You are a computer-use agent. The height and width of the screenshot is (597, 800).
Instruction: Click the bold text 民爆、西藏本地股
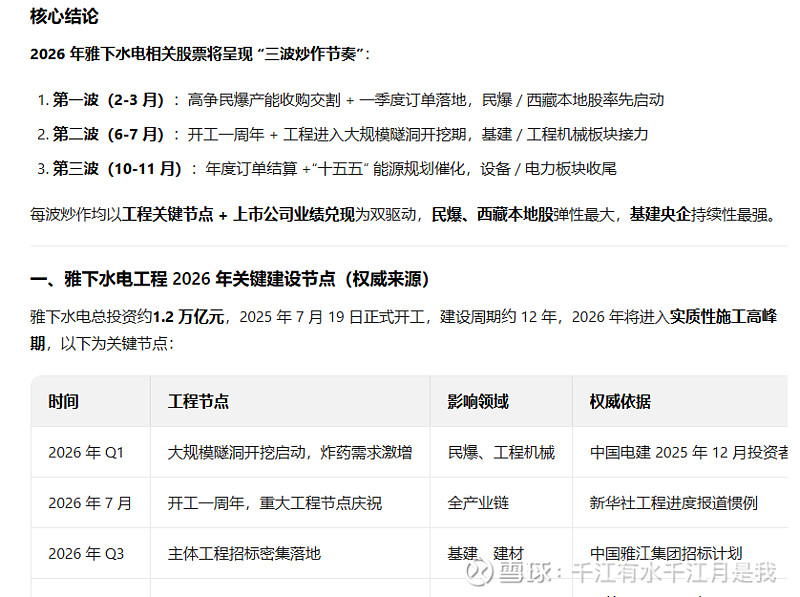492,215
